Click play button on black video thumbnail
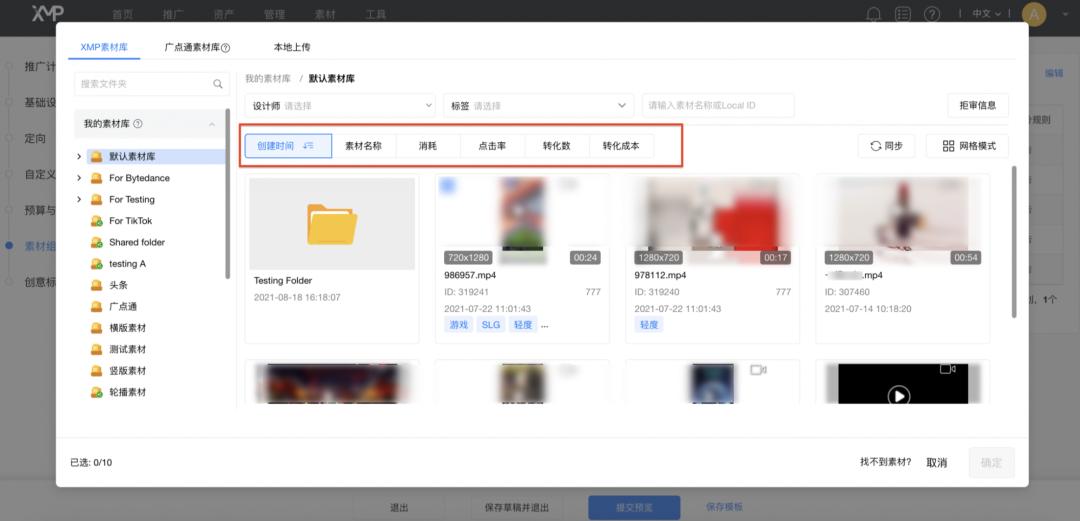Viewport: 1080px width, 521px height. coord(898,396)
